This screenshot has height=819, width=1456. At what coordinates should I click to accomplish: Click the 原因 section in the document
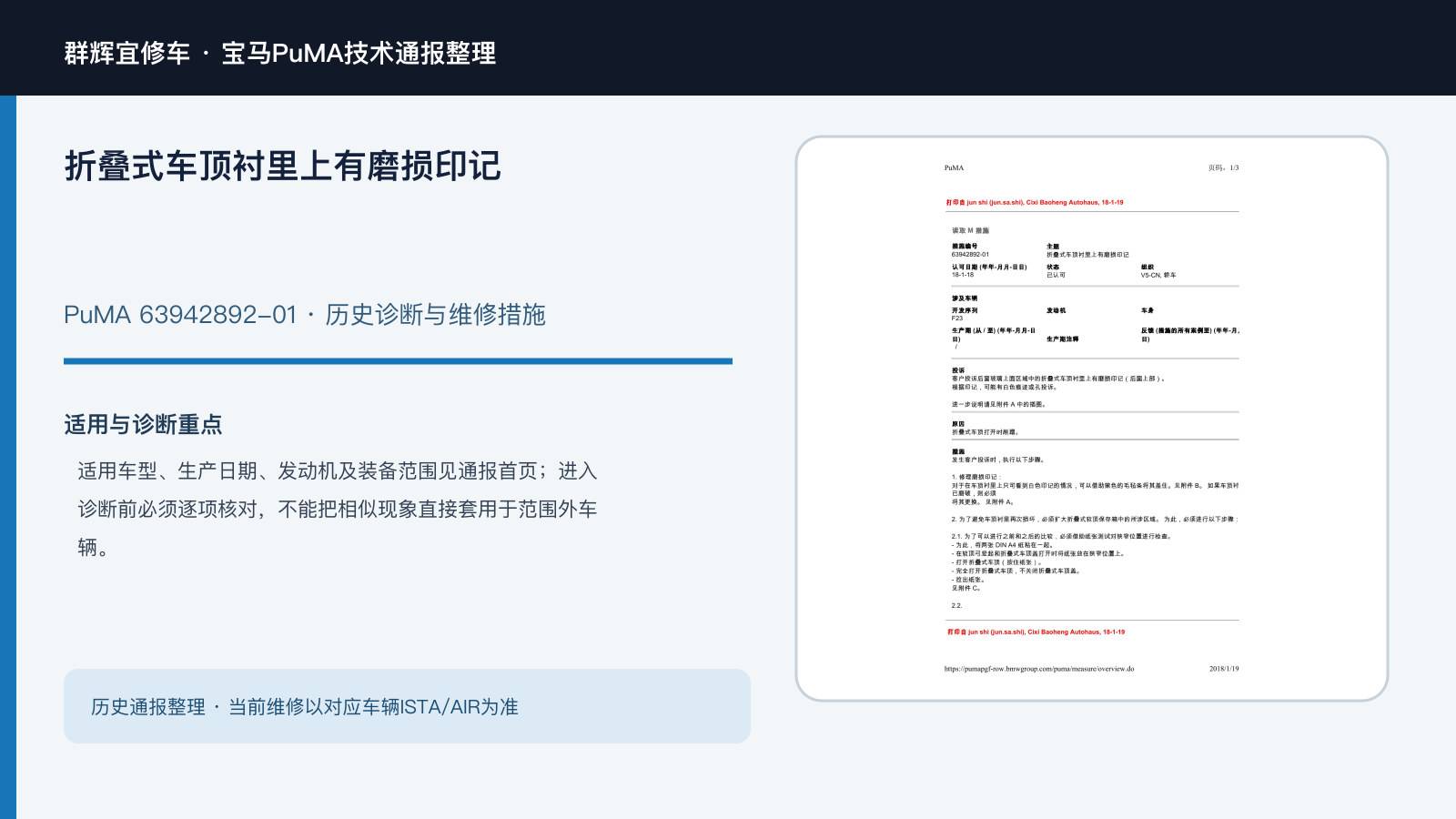tap(986, 428)
